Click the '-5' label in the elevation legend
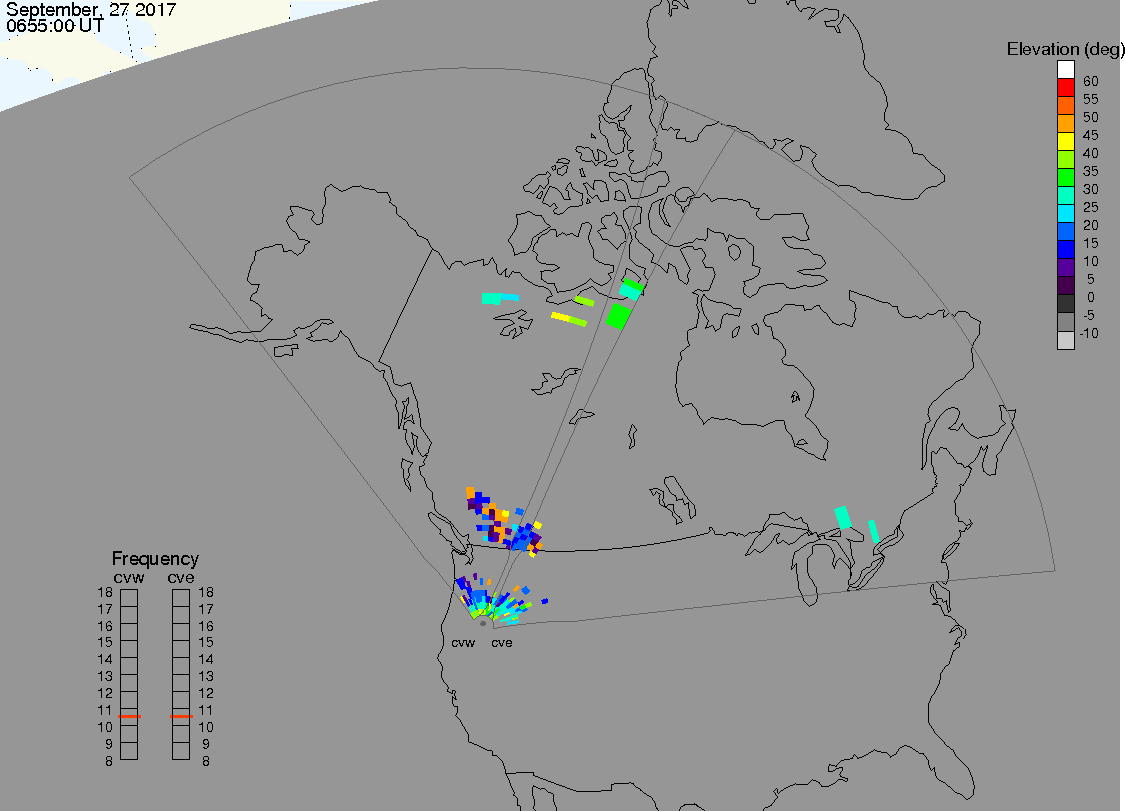 pos(1088,315)
